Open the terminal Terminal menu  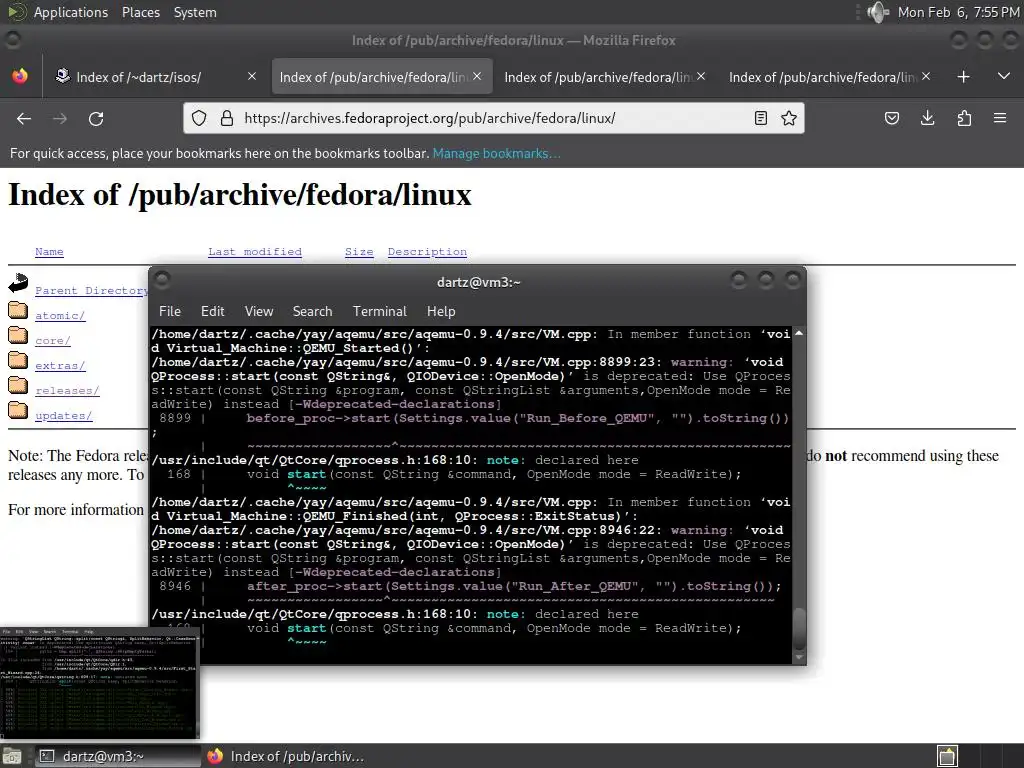point(379,312)
